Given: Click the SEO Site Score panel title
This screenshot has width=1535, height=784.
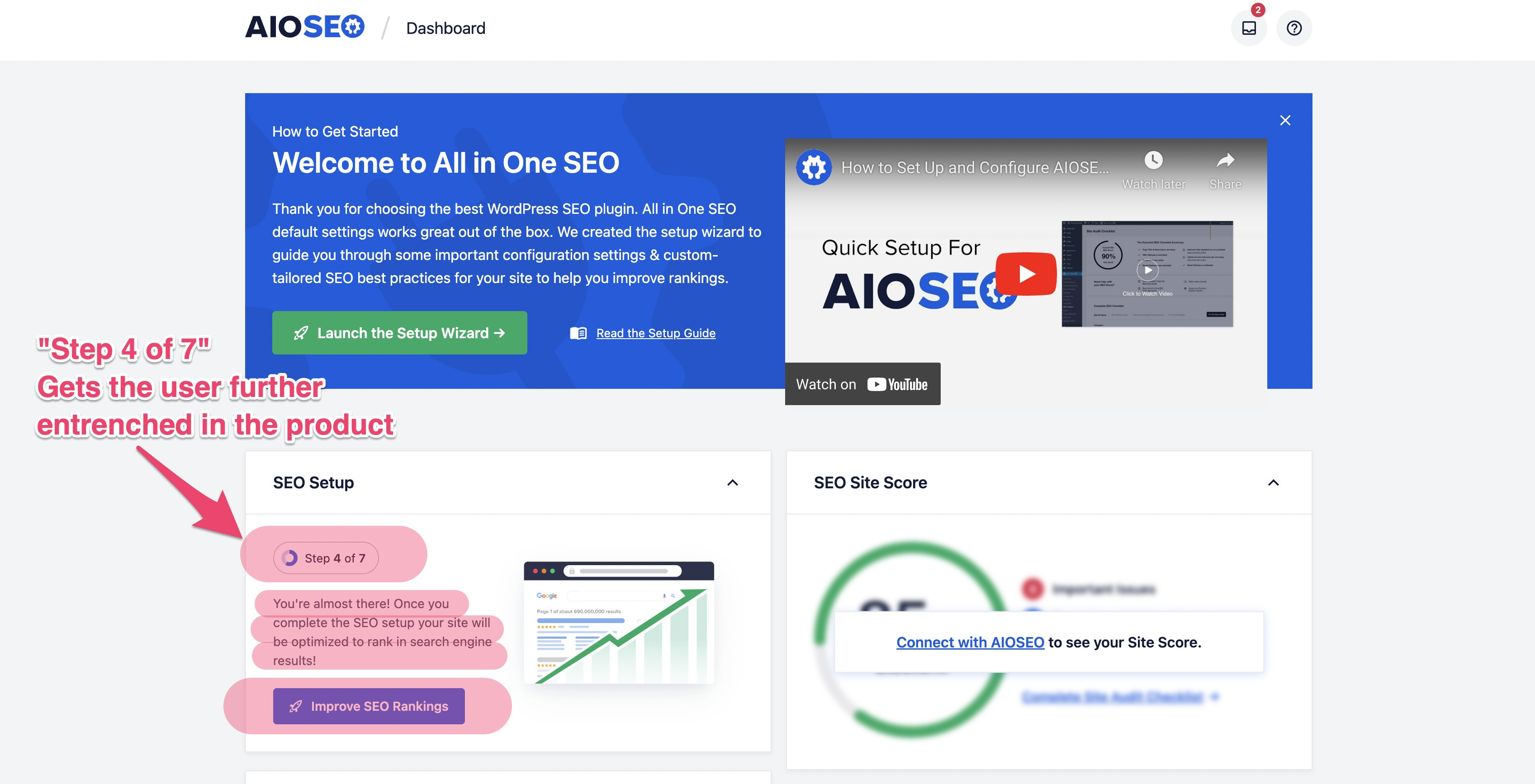Looking at the screenshot, I should point(870,482).
